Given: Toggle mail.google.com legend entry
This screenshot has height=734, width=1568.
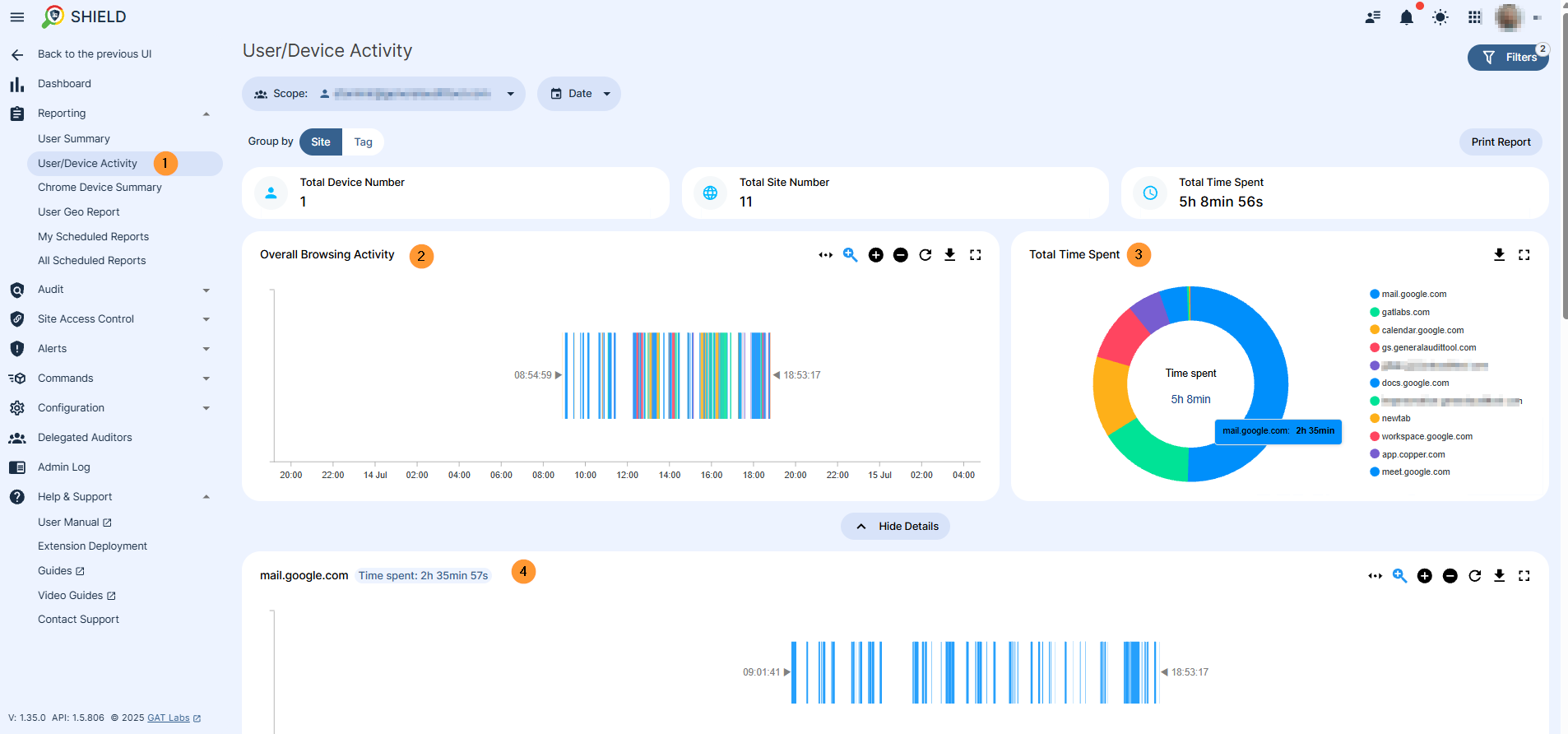Looking at the screenshot, I should pyautogui.click(x=1408, y=295).
